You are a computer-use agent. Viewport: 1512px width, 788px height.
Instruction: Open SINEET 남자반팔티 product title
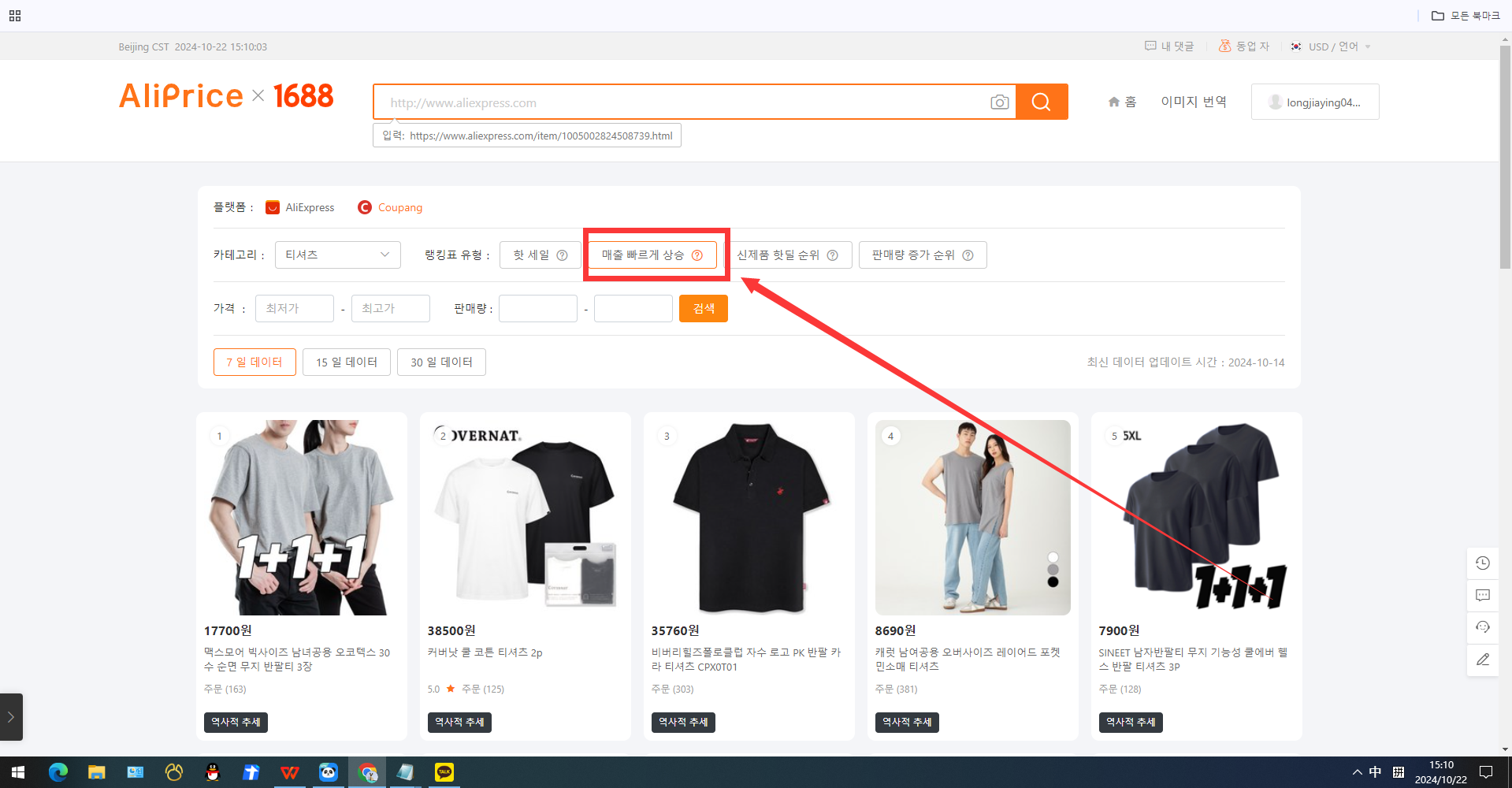(1193, 660)
